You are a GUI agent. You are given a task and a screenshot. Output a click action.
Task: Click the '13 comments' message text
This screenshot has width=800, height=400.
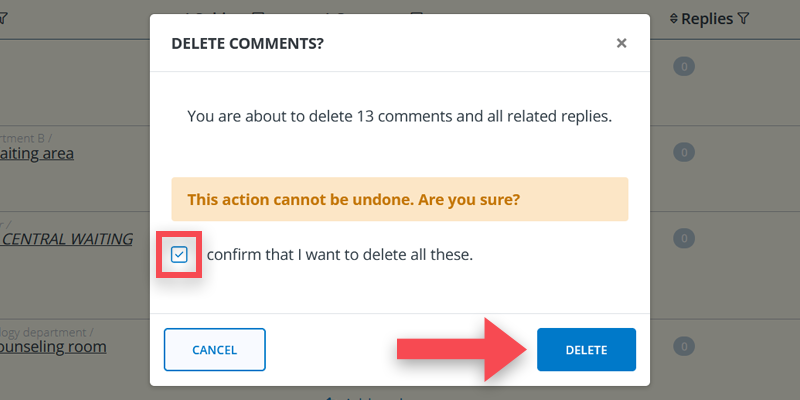coord(399,116)
